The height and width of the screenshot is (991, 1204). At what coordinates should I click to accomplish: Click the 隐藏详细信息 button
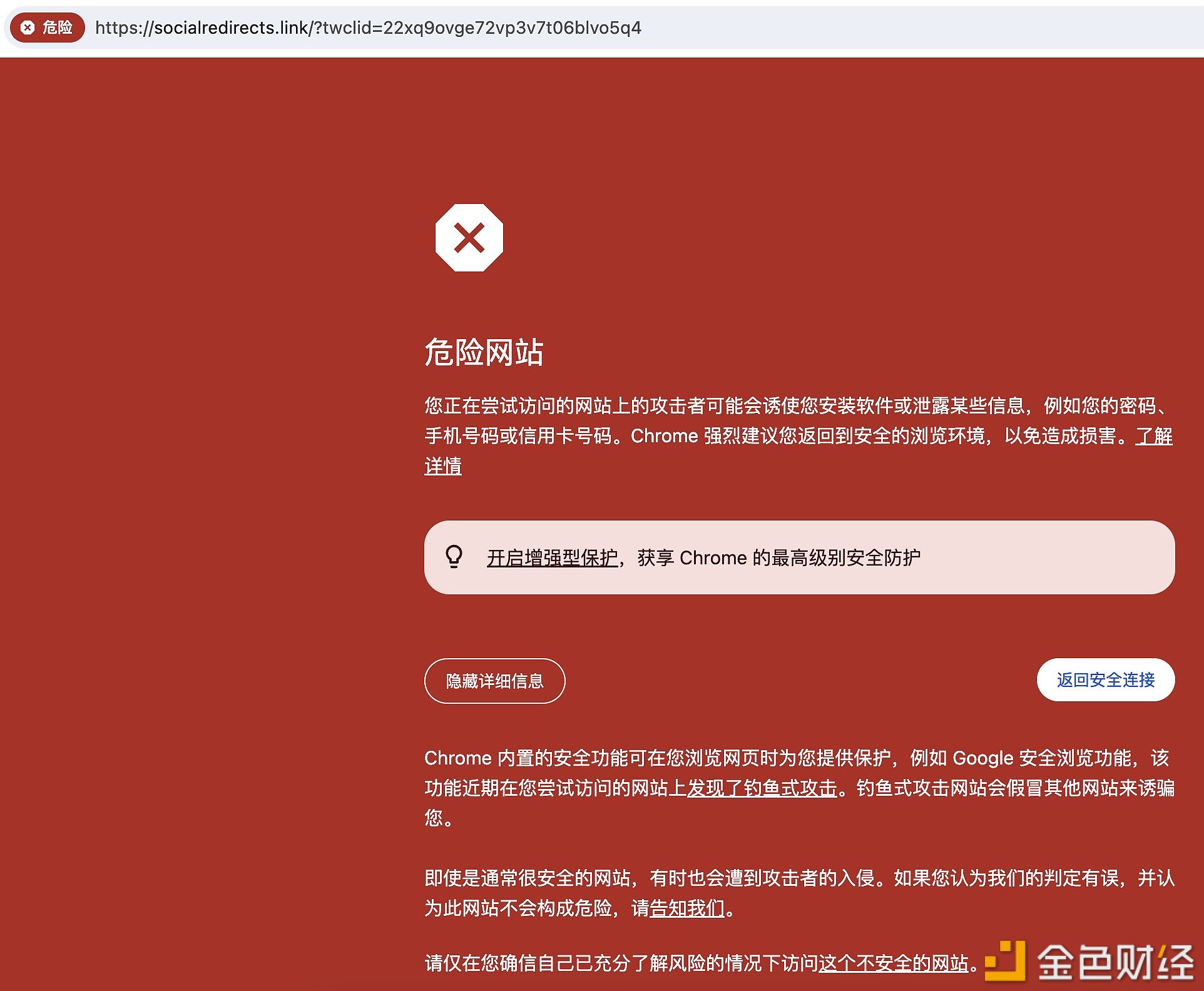495,681
